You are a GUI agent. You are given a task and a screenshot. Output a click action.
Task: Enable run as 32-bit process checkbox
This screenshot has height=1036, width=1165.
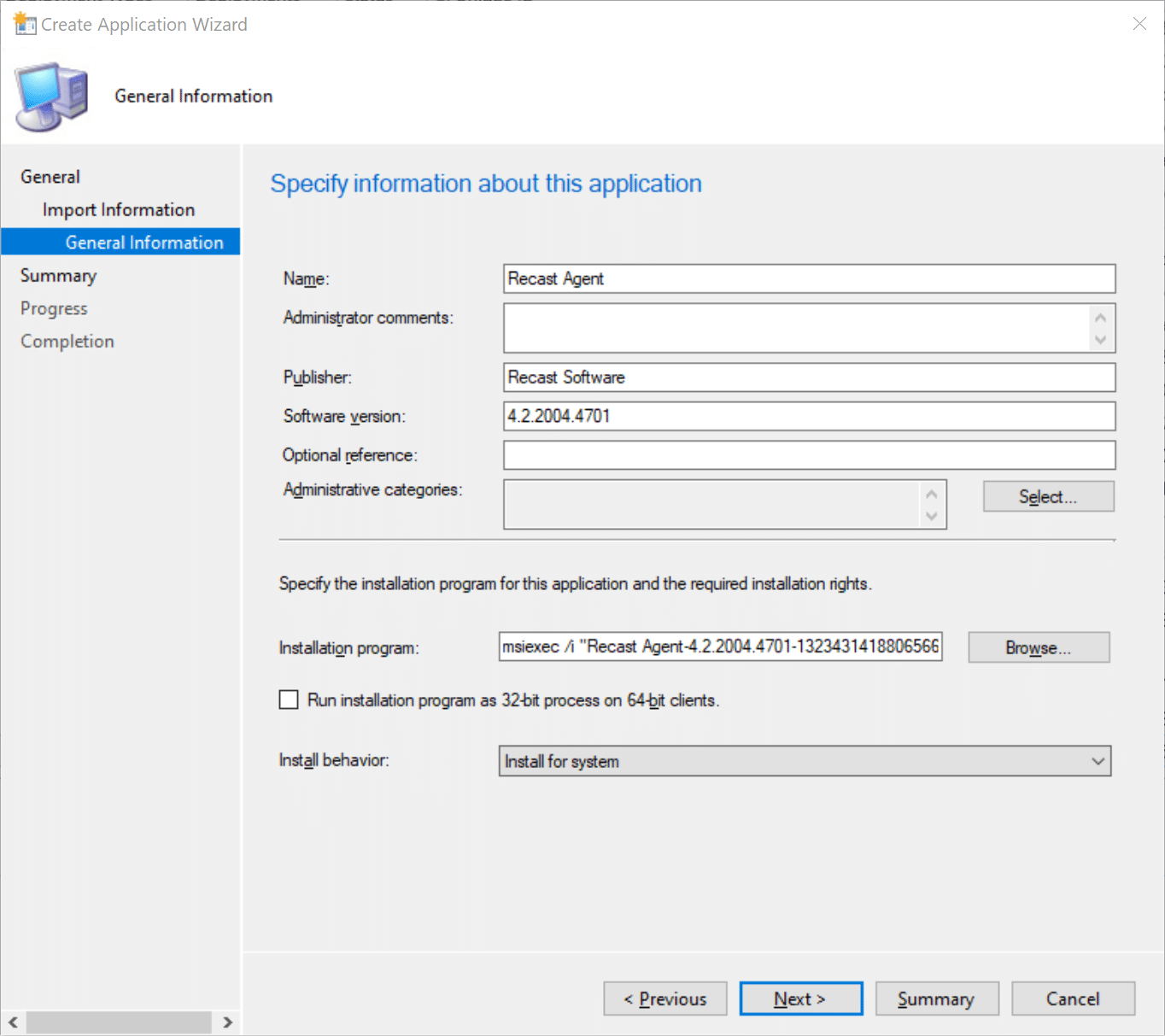290,700
